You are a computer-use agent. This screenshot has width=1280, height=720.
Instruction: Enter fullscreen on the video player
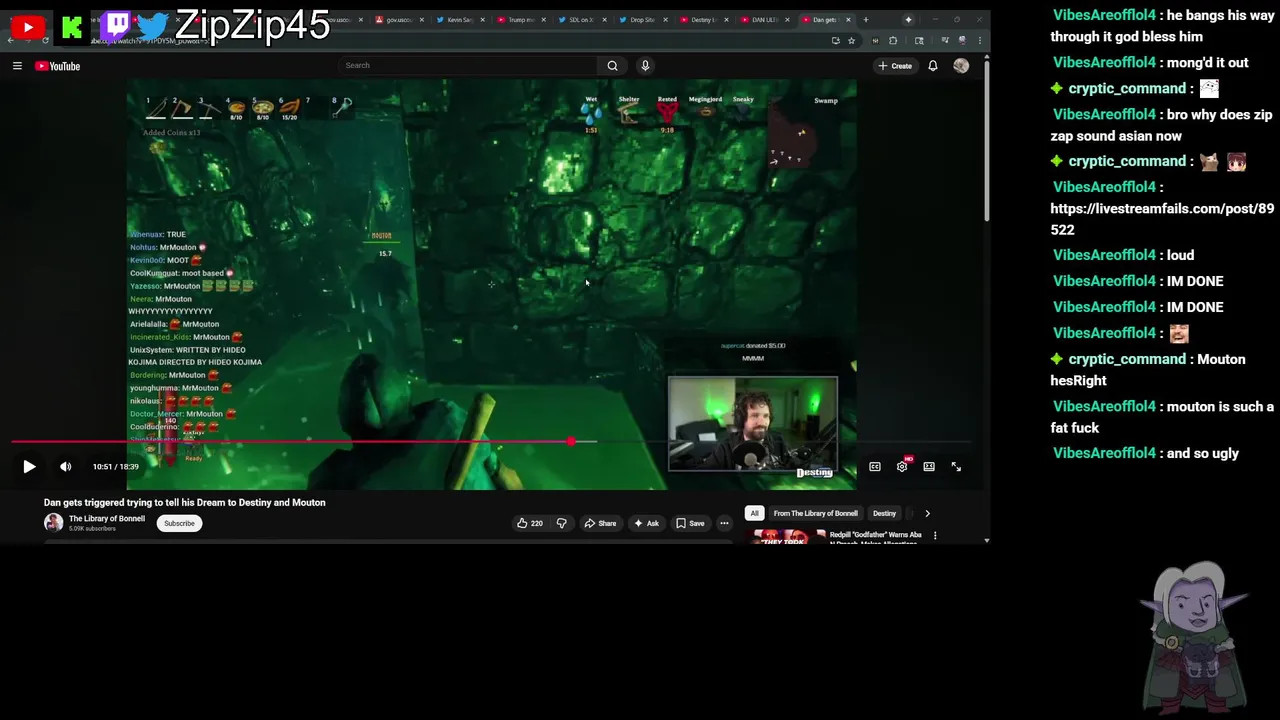(x=956, y=467)
